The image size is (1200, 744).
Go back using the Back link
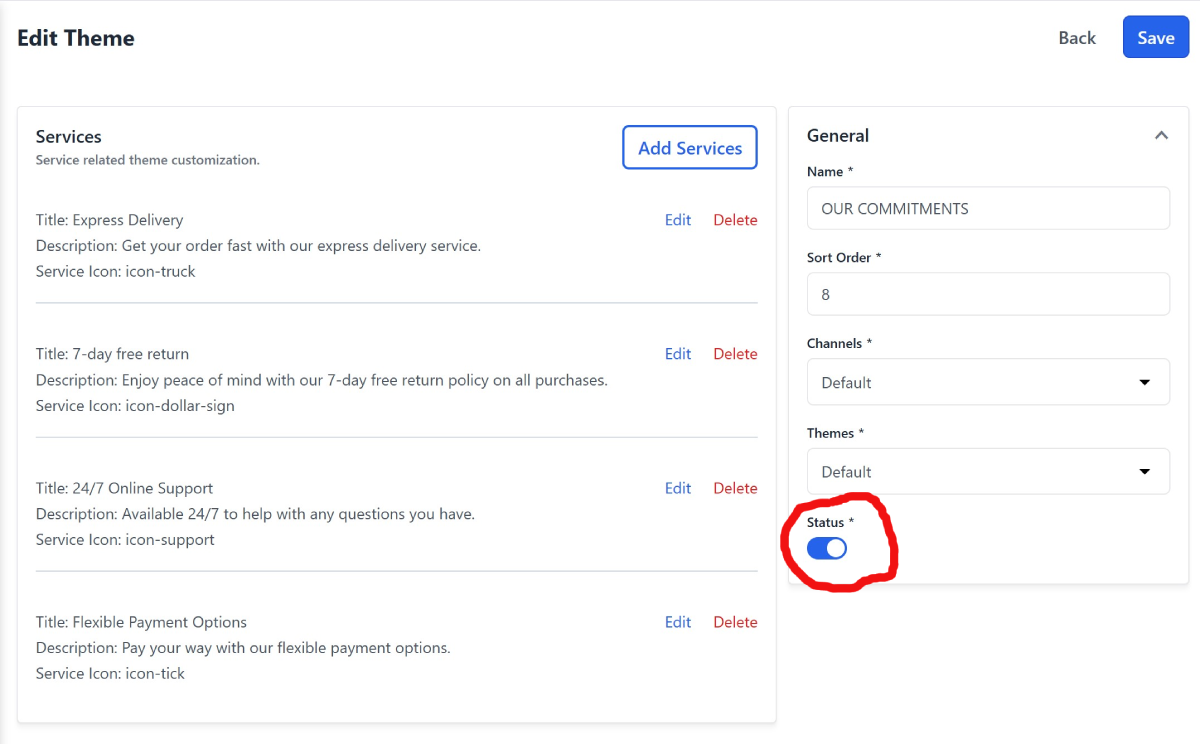[1077, 38]
